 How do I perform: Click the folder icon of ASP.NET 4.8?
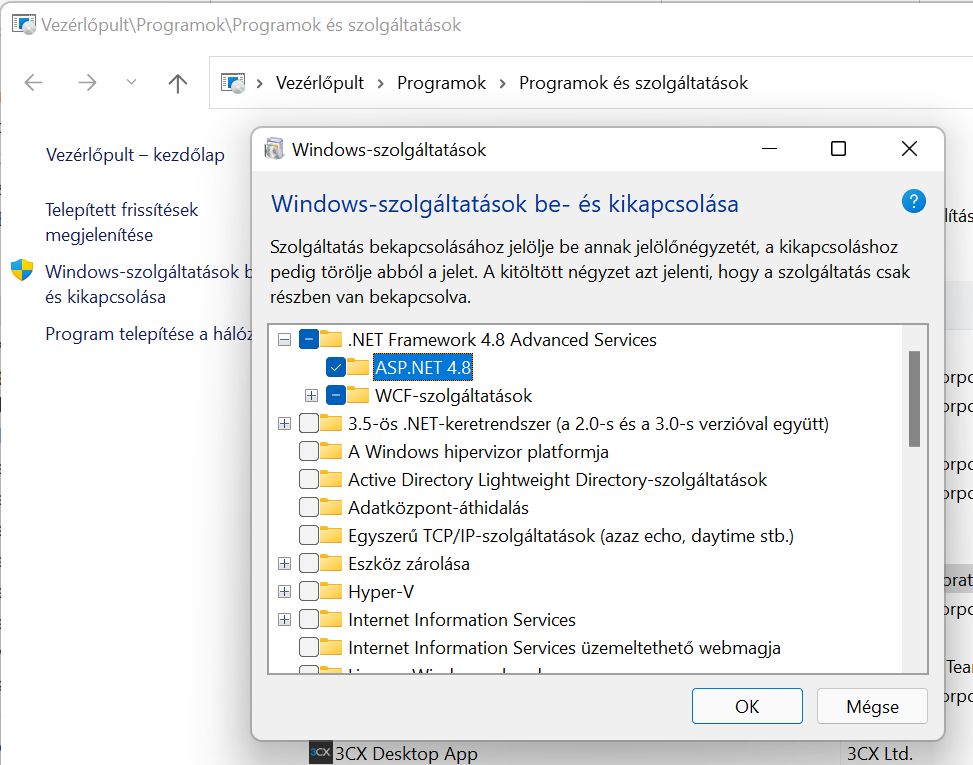pos(358,367)
